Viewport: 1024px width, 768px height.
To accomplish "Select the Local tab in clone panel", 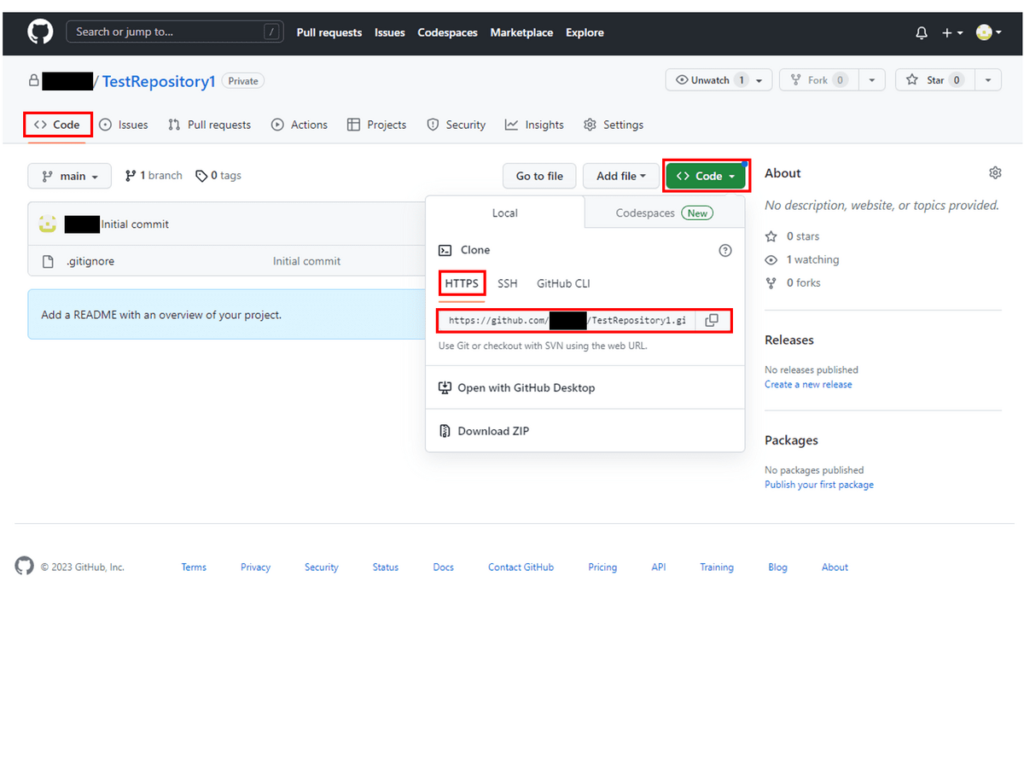I will click(x=505, y=213).
